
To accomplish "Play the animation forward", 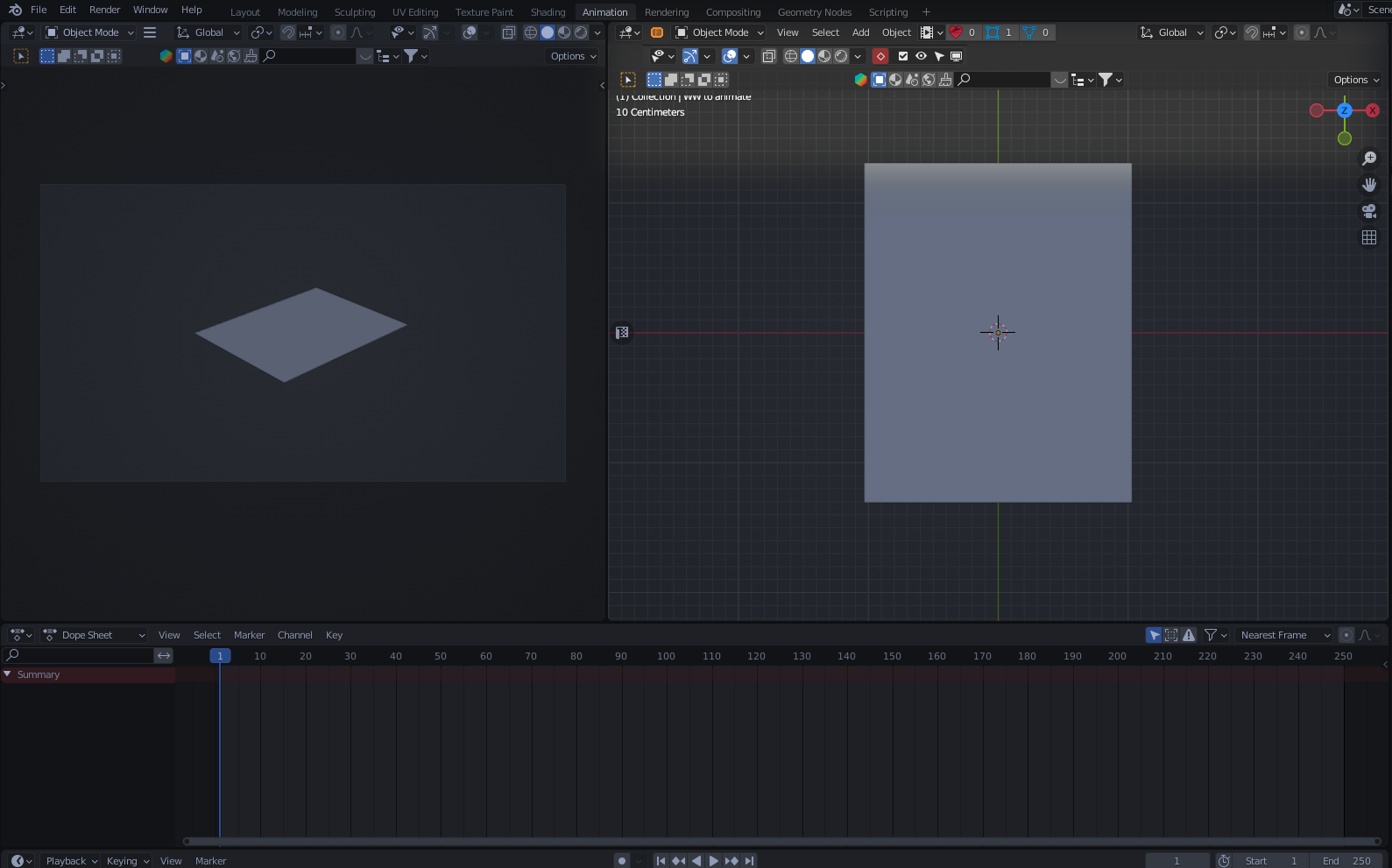I will [x=713, y=861].
